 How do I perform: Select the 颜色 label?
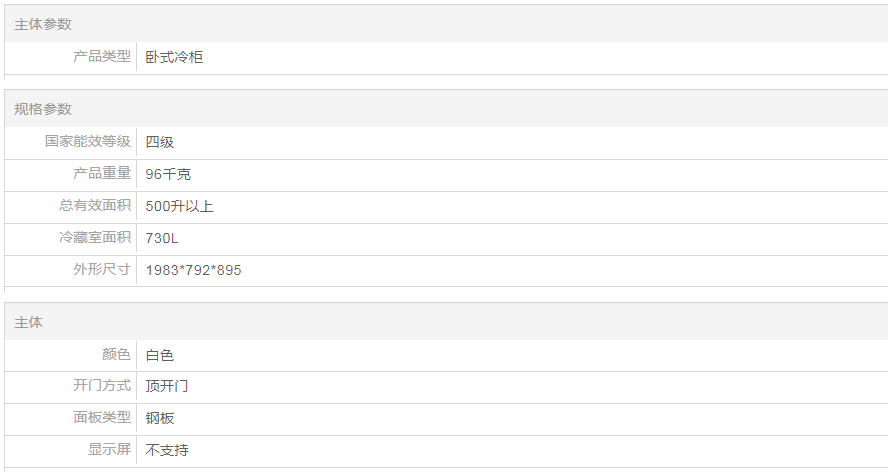pos(116,355)
